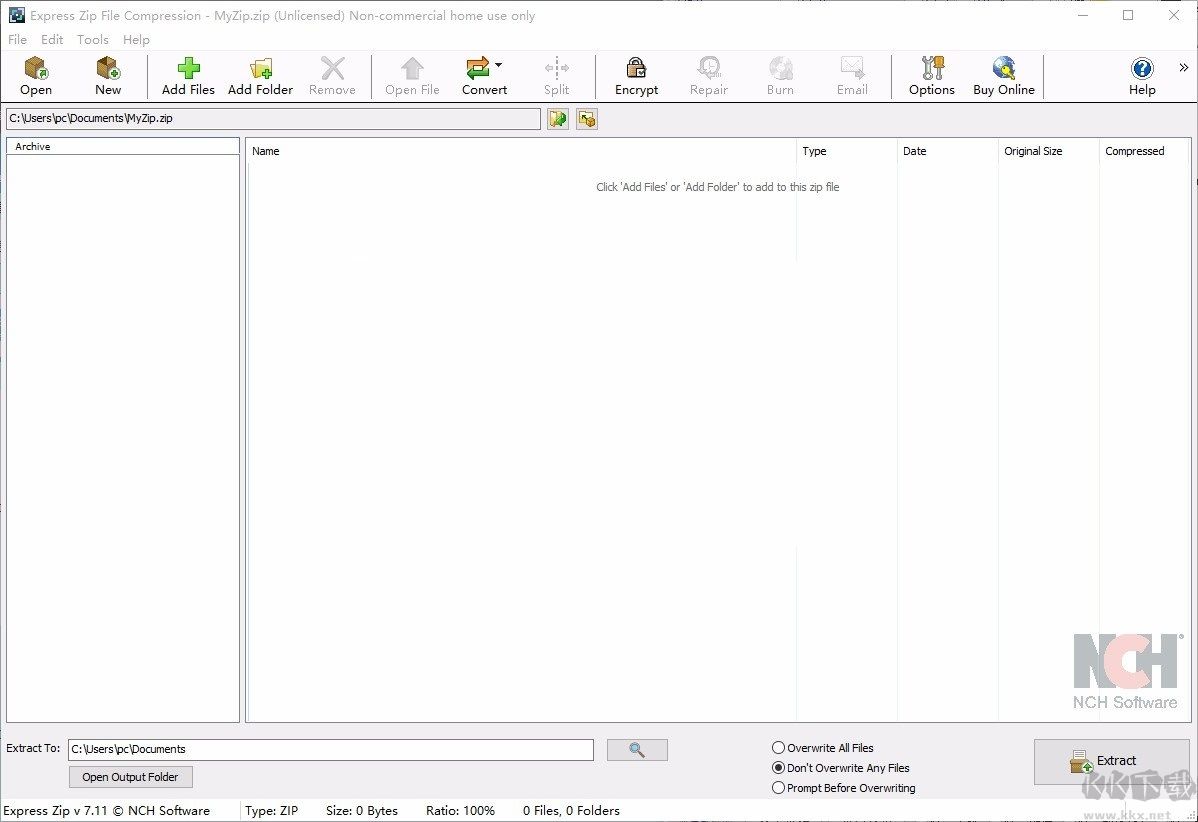The height and width of the screenshot is (822, 1198).
Task: Select the Overwrite All Files option
Action: (x=778, y=747)
